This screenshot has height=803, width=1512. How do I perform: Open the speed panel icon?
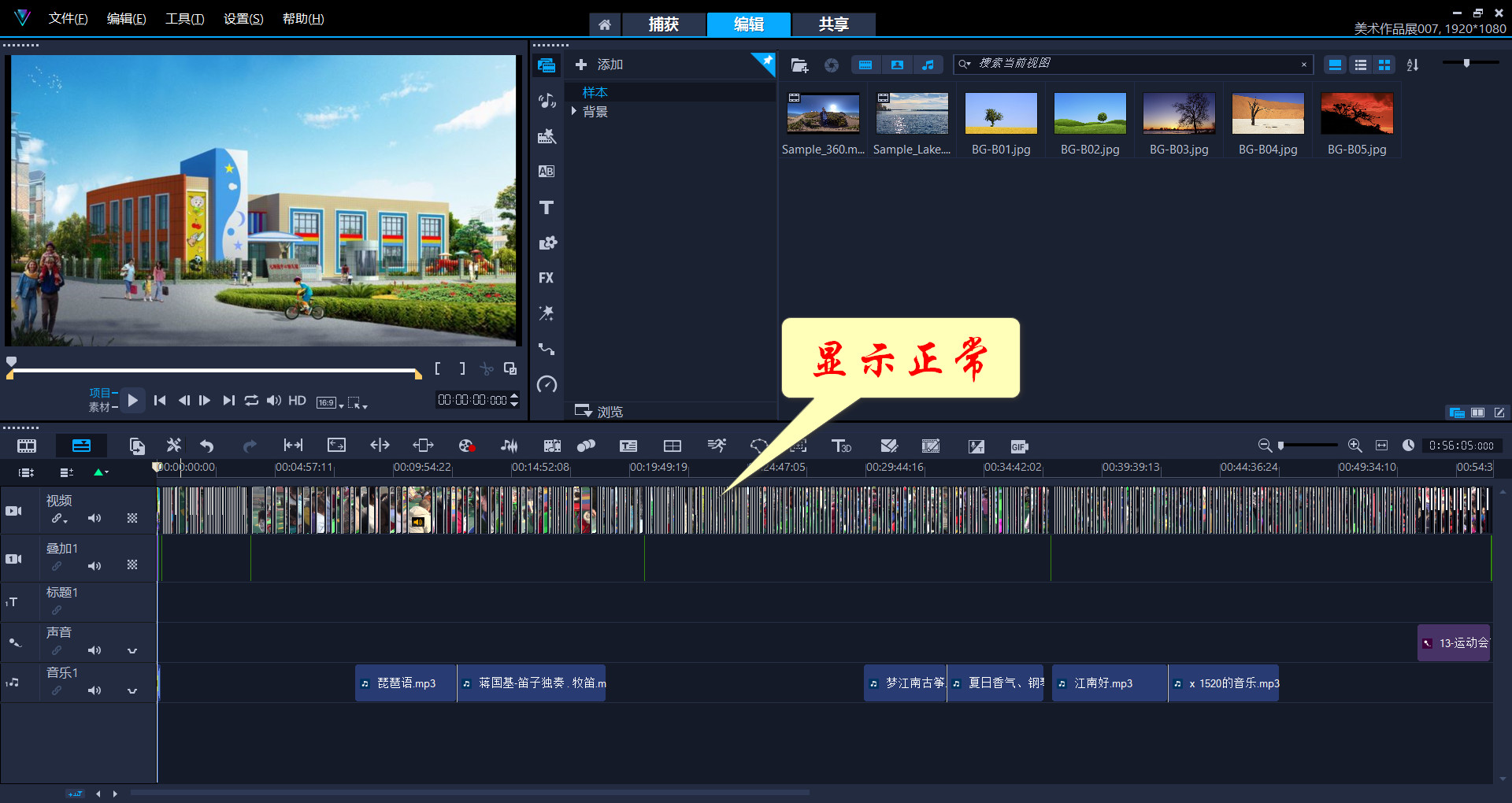pyautogui.click(x=547, y=384)
